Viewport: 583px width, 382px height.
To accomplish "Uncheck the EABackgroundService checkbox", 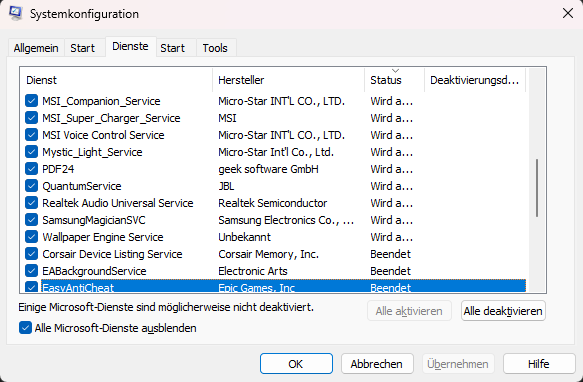I will pos(32,271).
